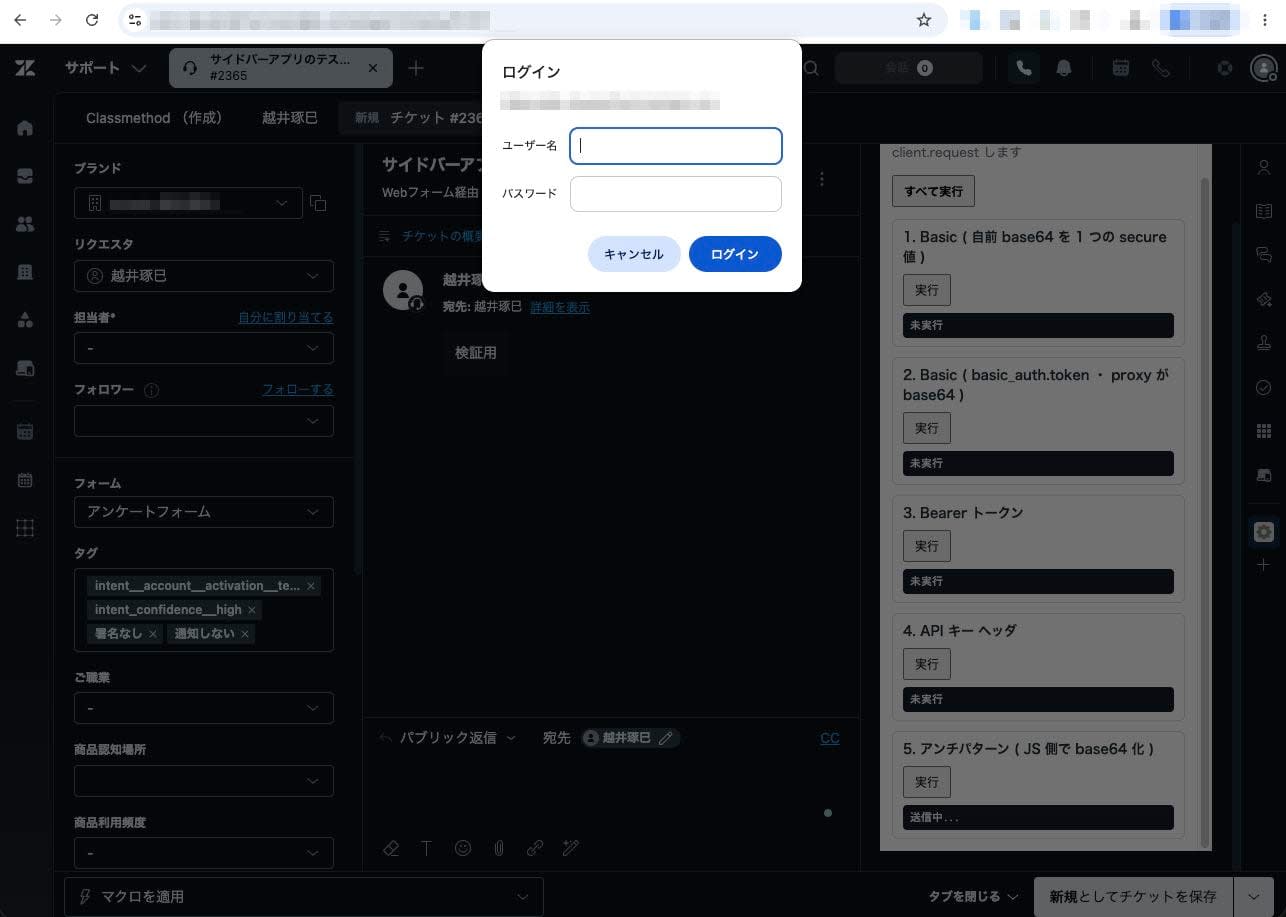Image resolution: width=1286 pixels, height=917 pixels.
Task: Click the notification bell icon
Action: pos(1064,68)
